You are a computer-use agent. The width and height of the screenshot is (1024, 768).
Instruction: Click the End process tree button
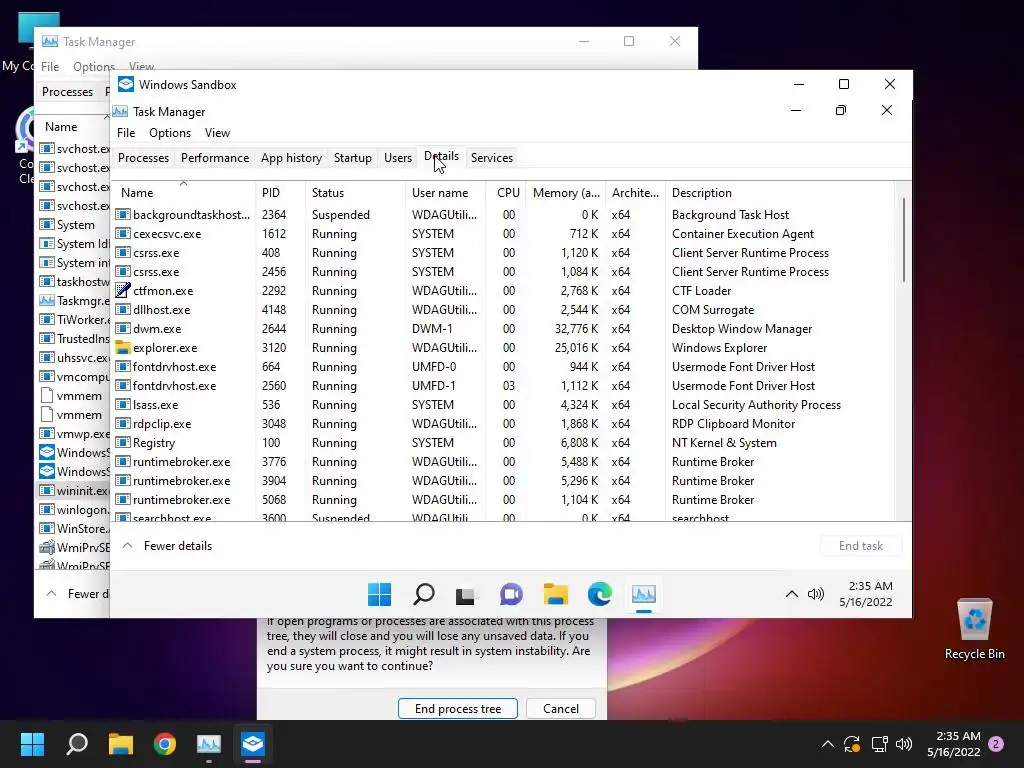coord(458,709)
